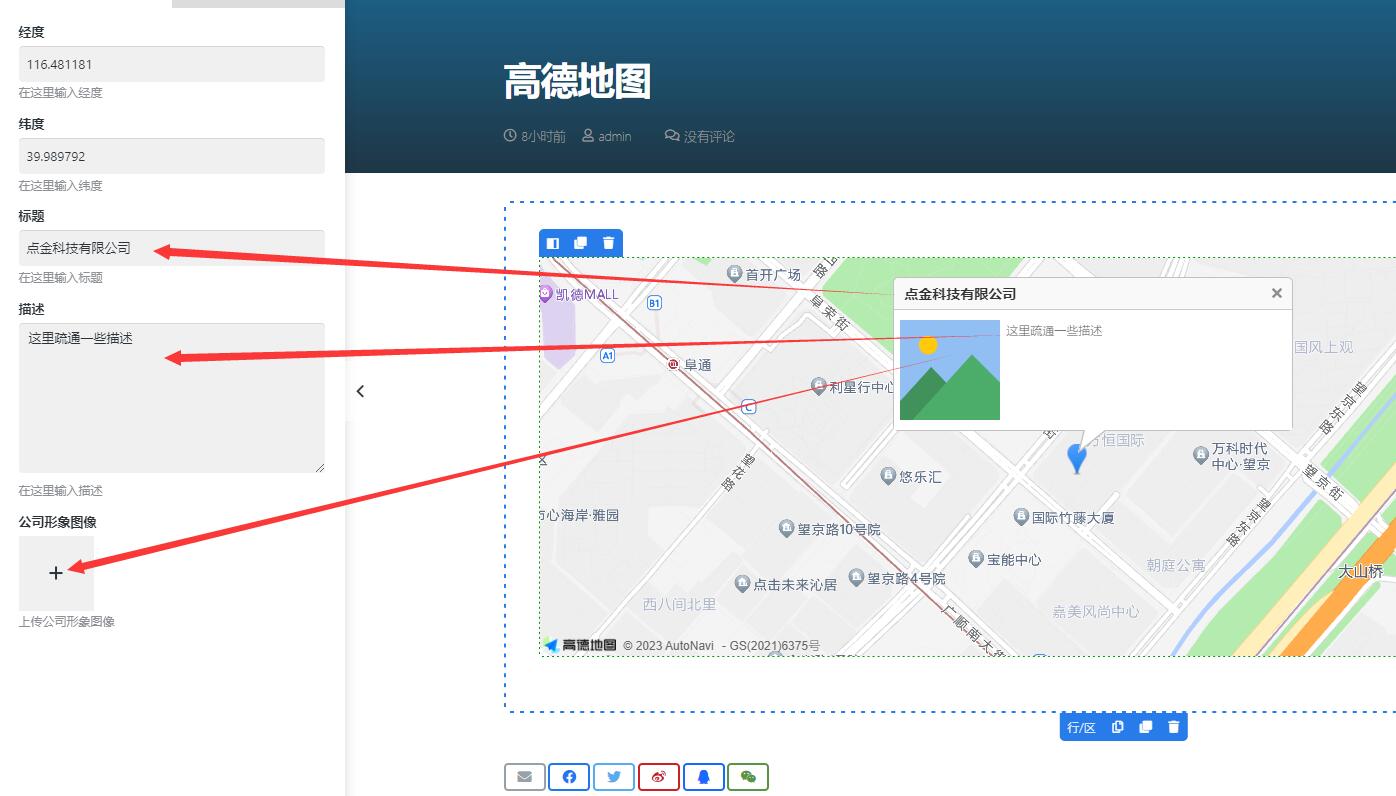The height and width of the screenshot is (796, 1396).
Task: Click the 悠乐汇 map point
Action: tap(911, 477)
